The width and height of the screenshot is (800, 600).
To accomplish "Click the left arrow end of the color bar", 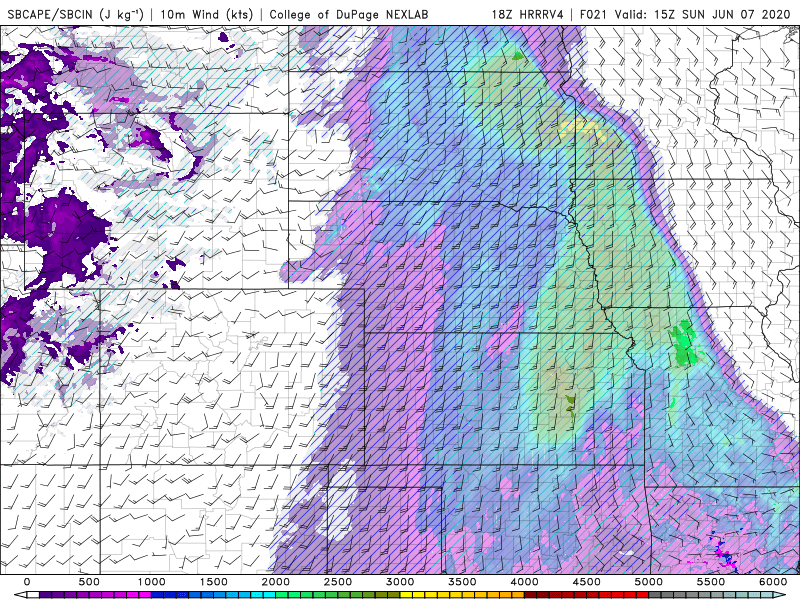I will pyautogui.click(x=20, y=595).
